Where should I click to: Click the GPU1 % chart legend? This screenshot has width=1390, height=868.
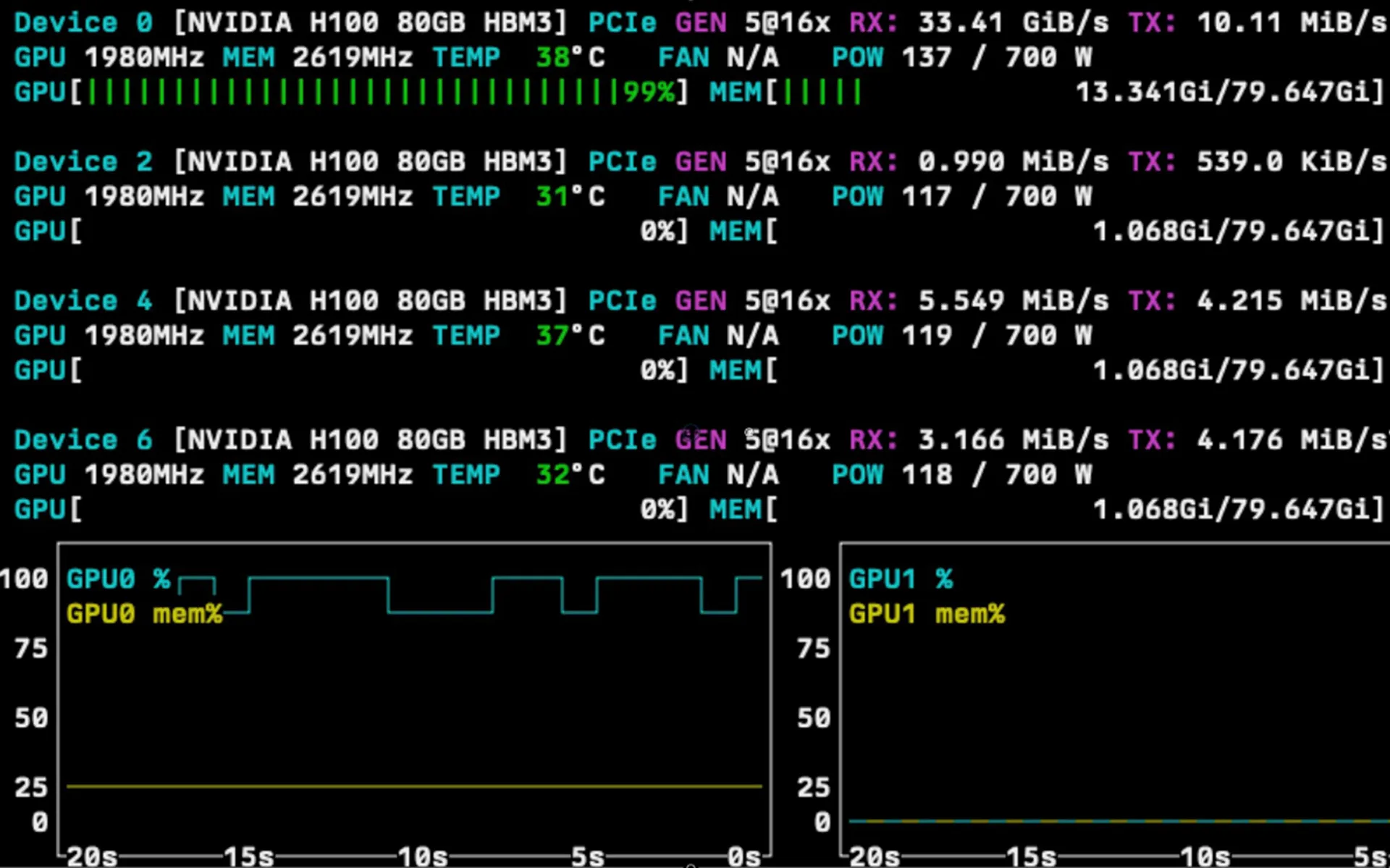click(x=901, y=578)
